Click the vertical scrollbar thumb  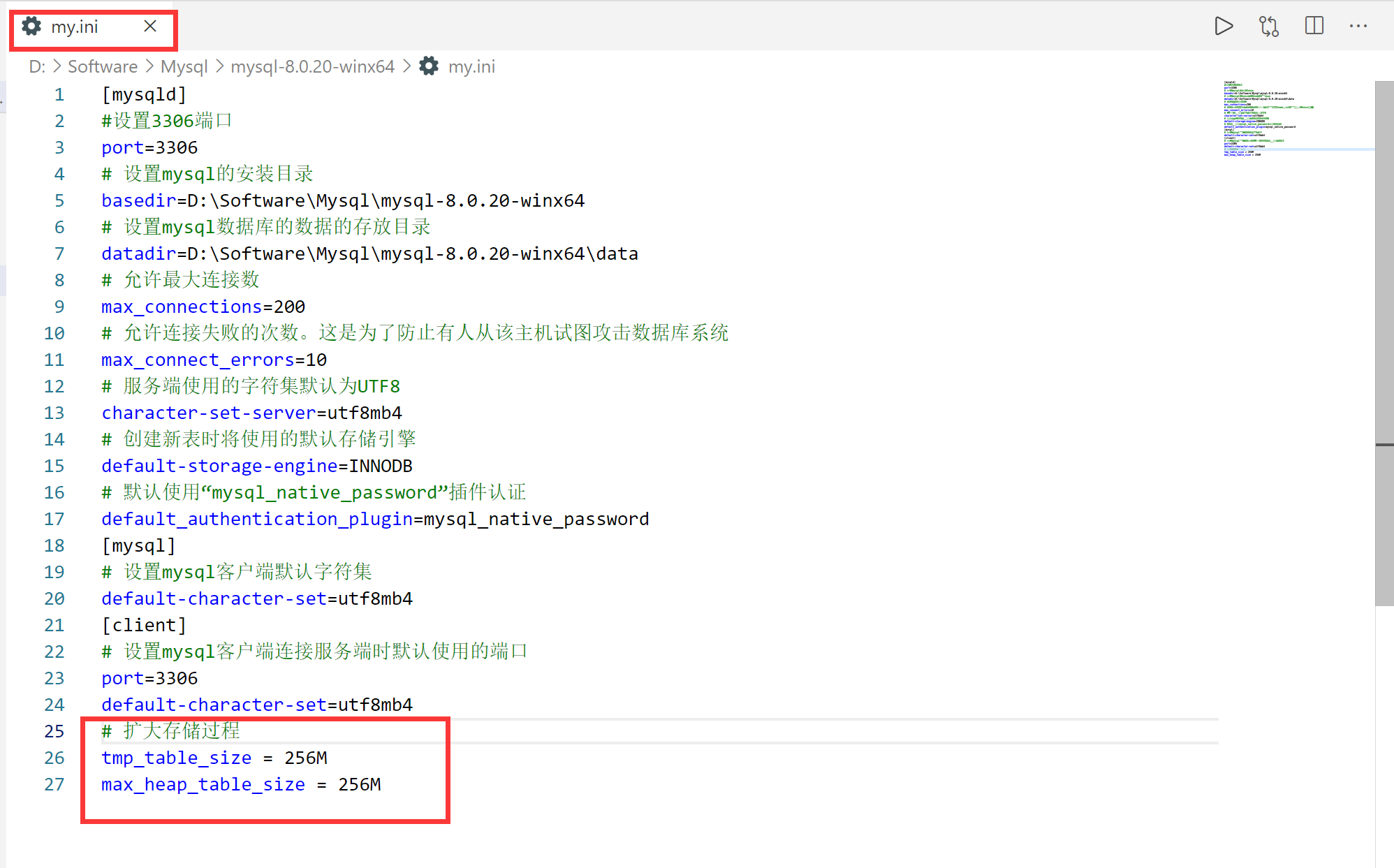coord(1384,342)
